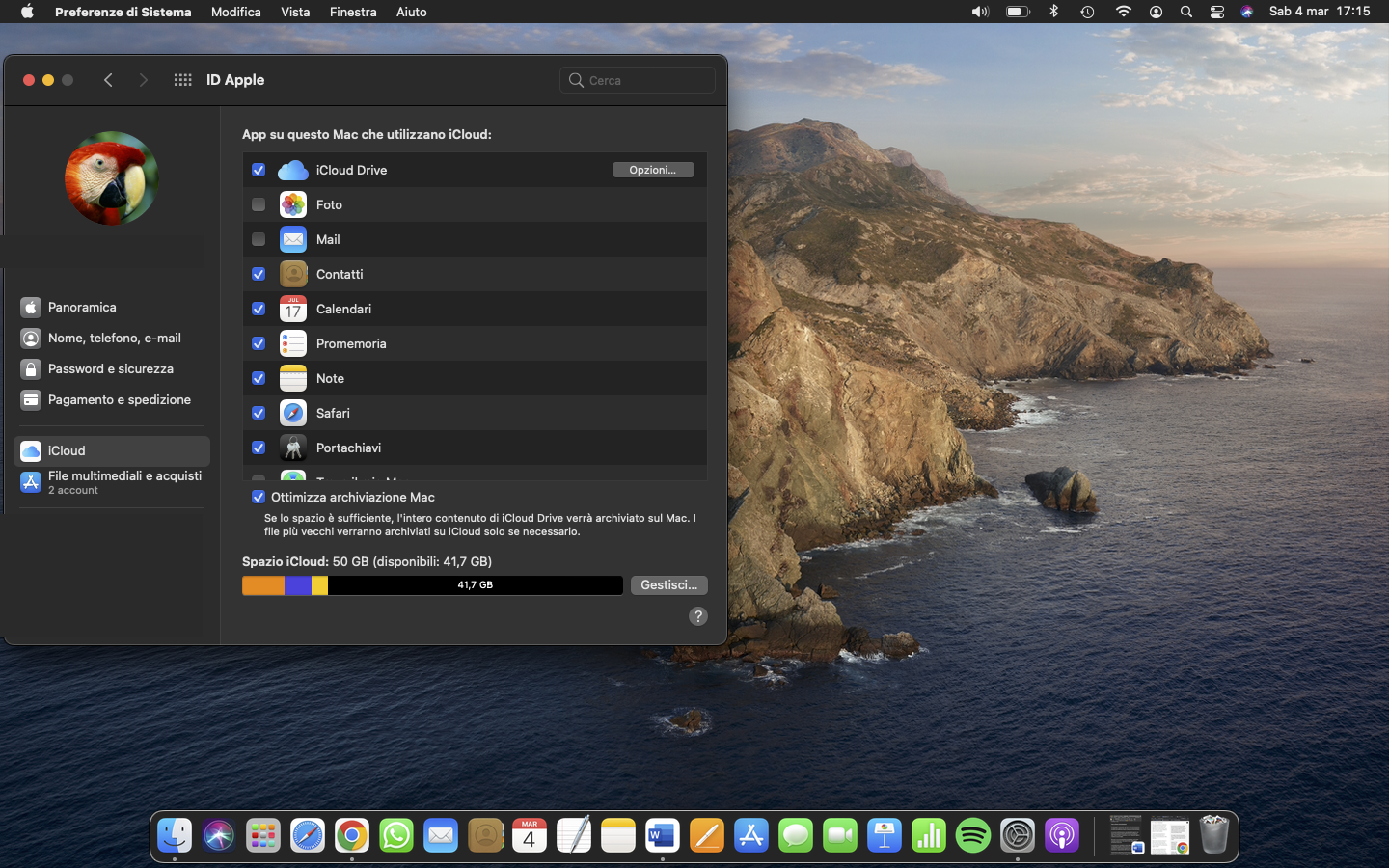Click Gestisci to manage iCloud storage
The height and width of the screenshot is (868, 1389).
668,585
